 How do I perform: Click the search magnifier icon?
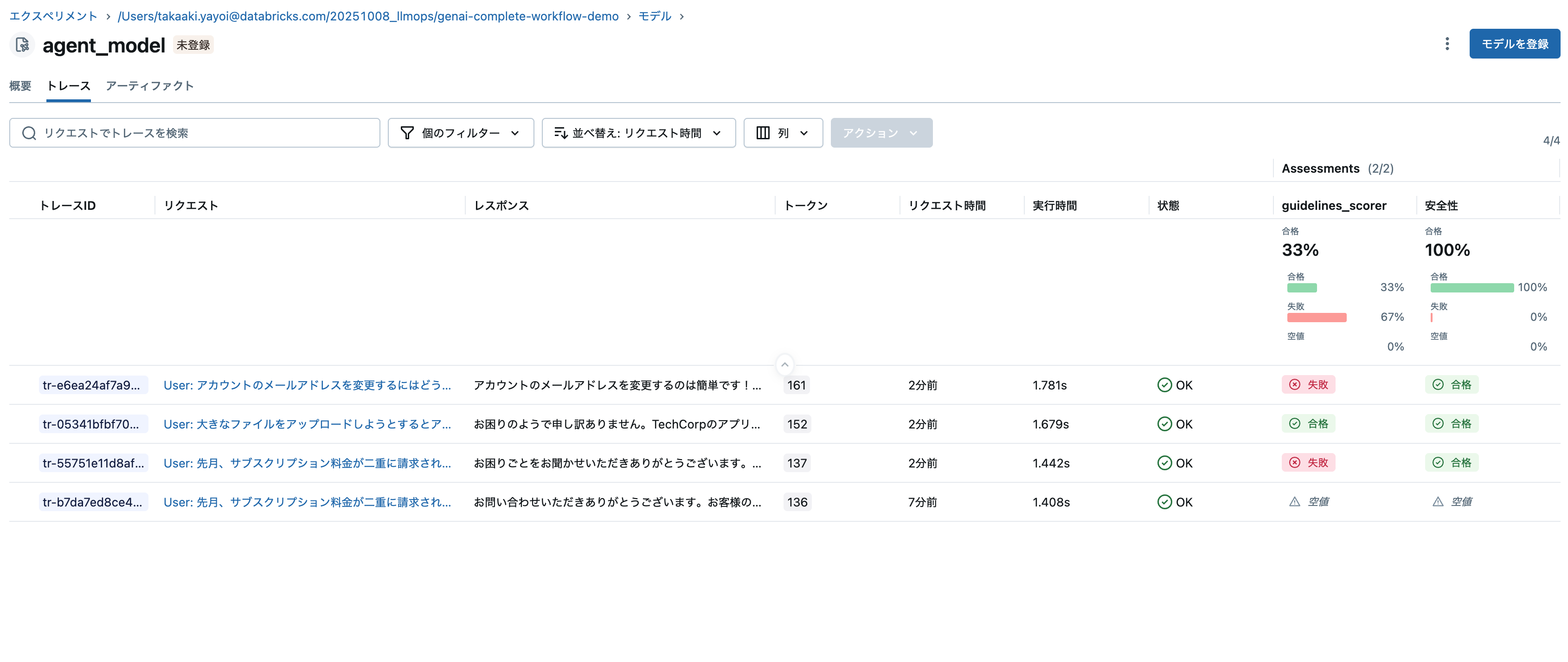pos(29,133)
